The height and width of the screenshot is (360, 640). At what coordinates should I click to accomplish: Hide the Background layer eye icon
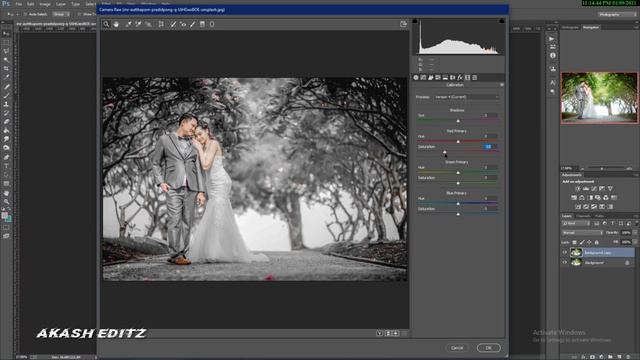pyautogui.click(x=565, y=263)
